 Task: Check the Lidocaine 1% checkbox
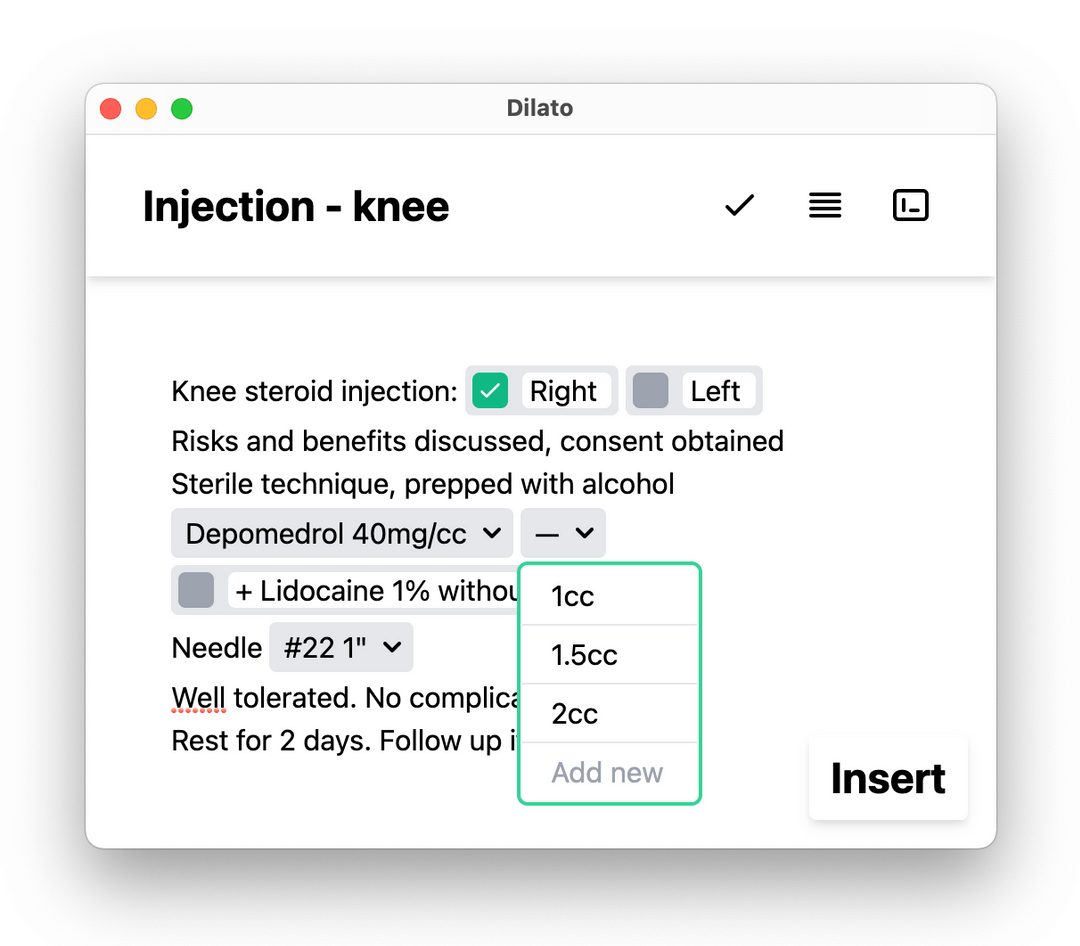pyautogui.click(x=196, y=590)
